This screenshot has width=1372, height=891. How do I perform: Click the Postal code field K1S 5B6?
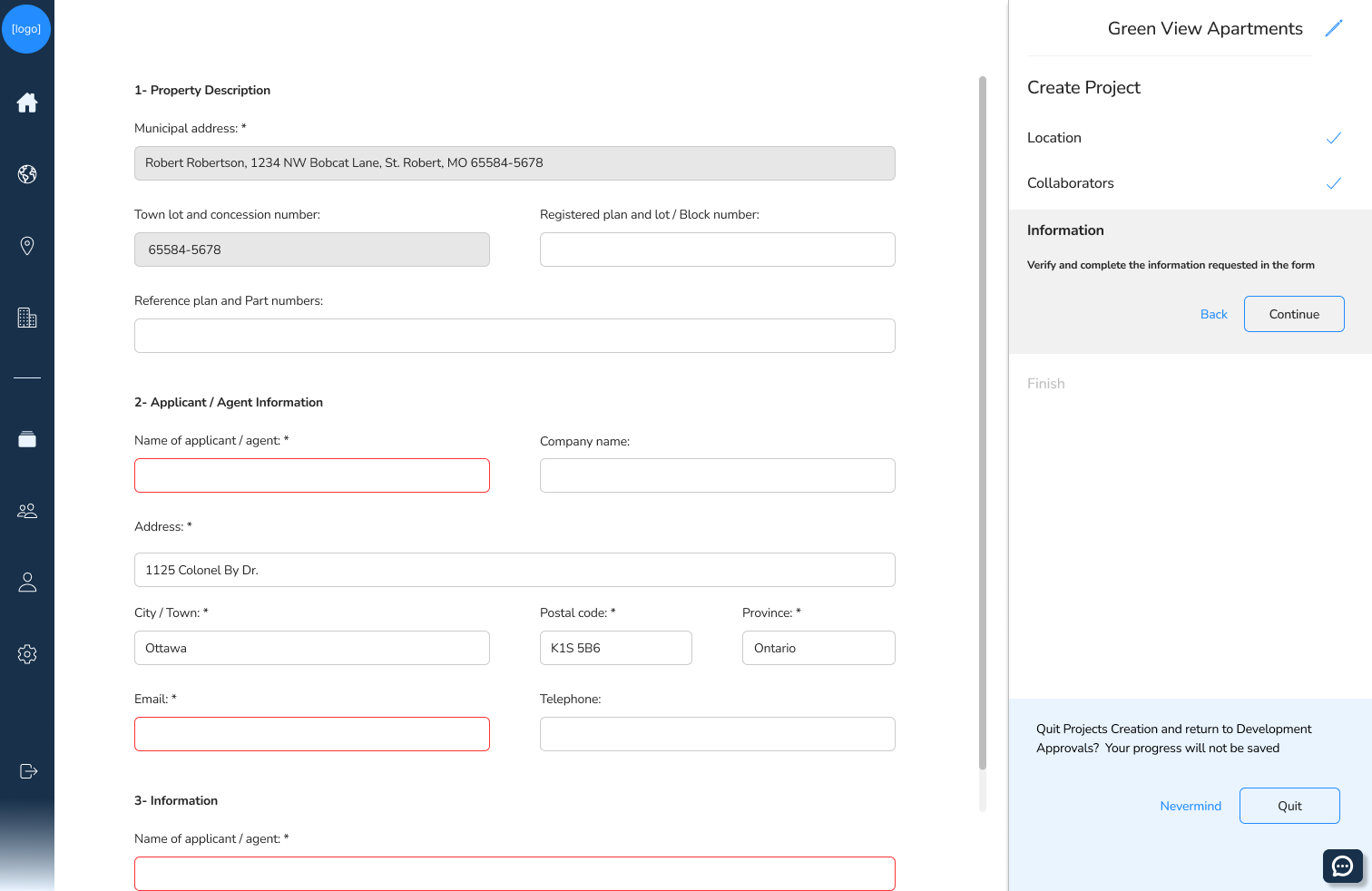[616, 648]
